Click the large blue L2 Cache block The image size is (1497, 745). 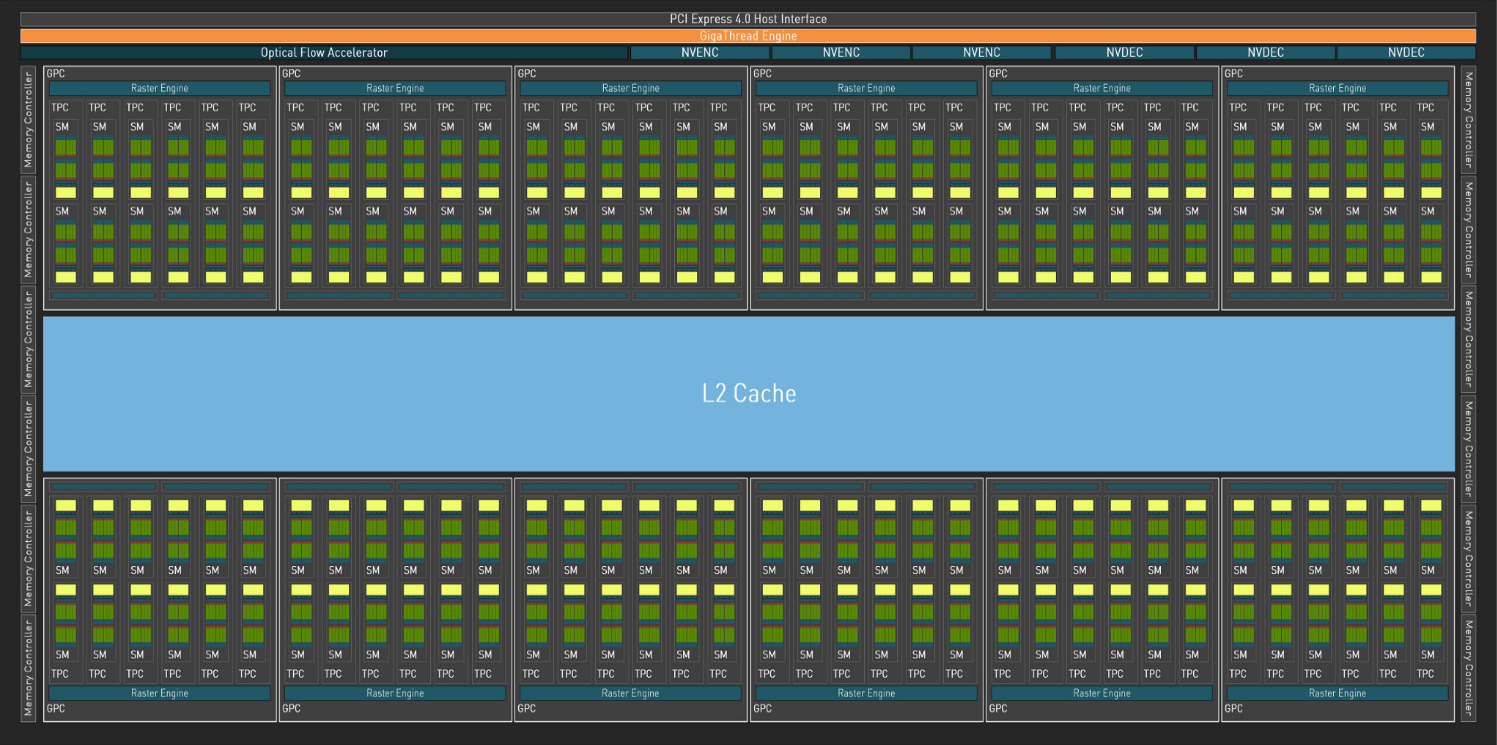(748, 393)
